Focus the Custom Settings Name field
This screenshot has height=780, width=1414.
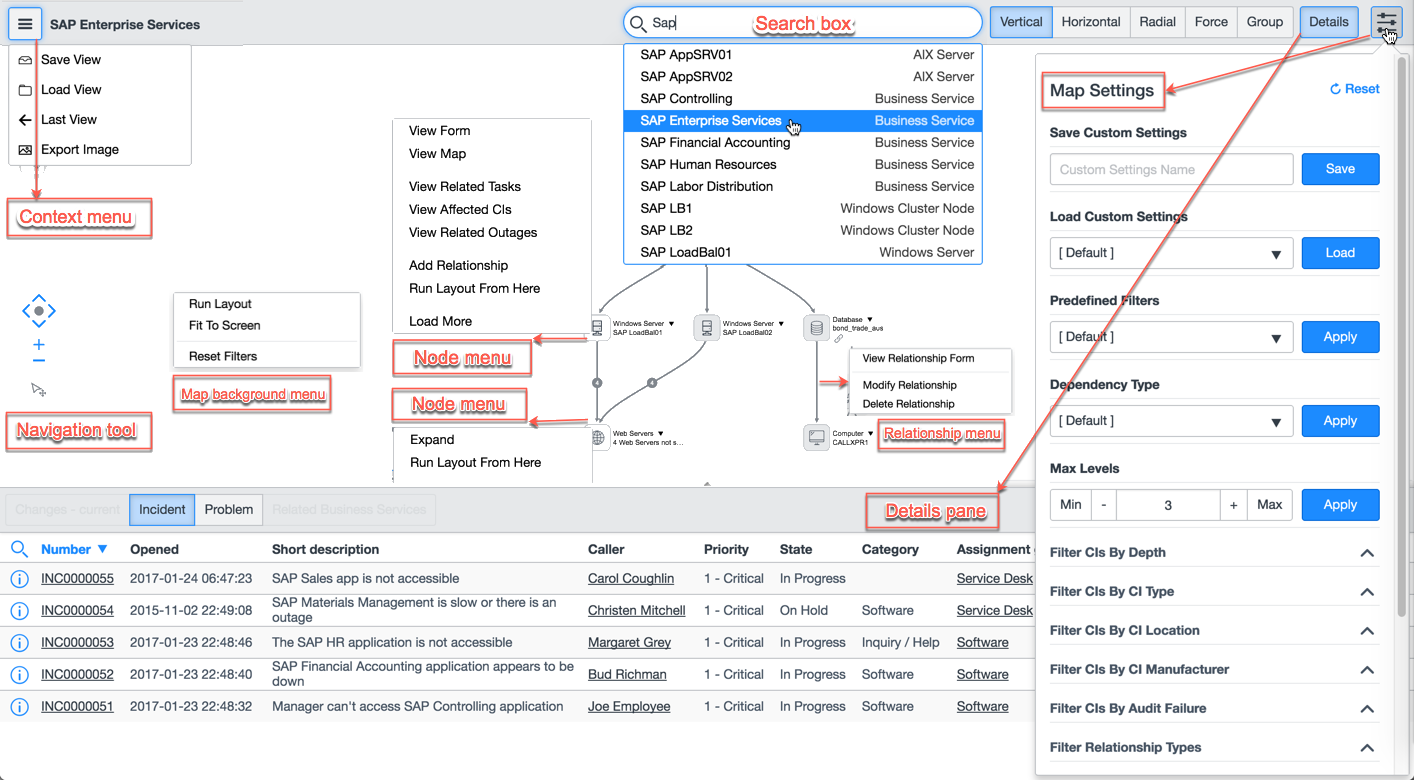pos(1171,169)
